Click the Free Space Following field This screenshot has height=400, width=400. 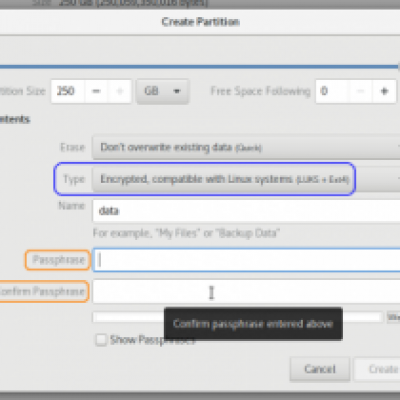[x=332, y=91]
